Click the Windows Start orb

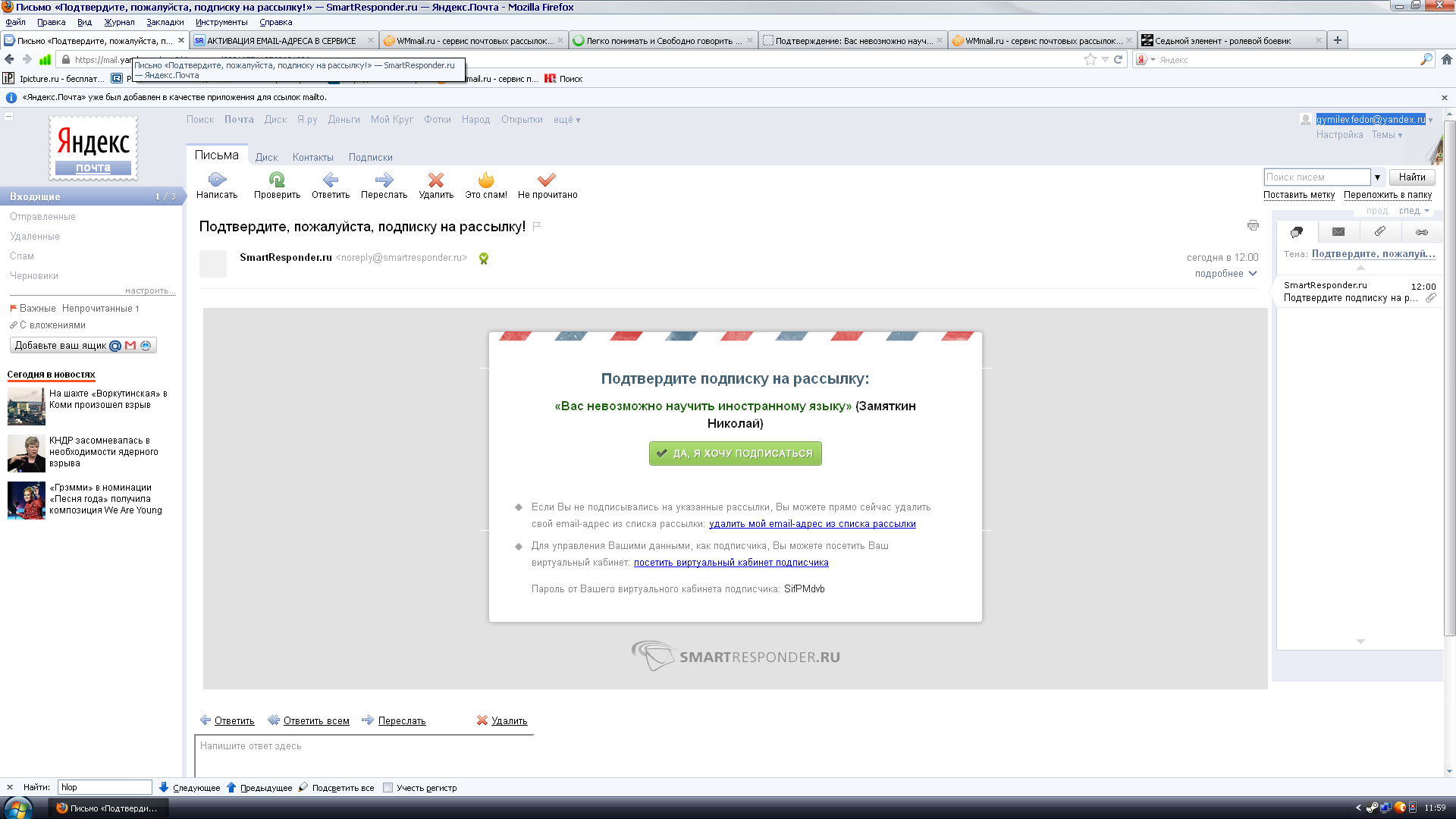(17, 808)
